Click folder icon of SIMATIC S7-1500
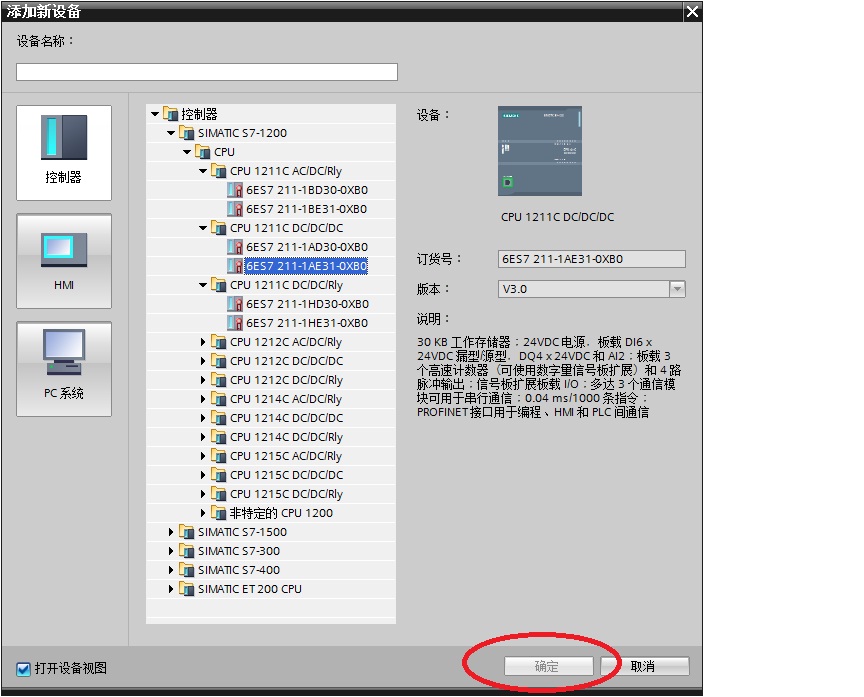The height and width of the screenshot is (697, 864). [x=187, y=532]
